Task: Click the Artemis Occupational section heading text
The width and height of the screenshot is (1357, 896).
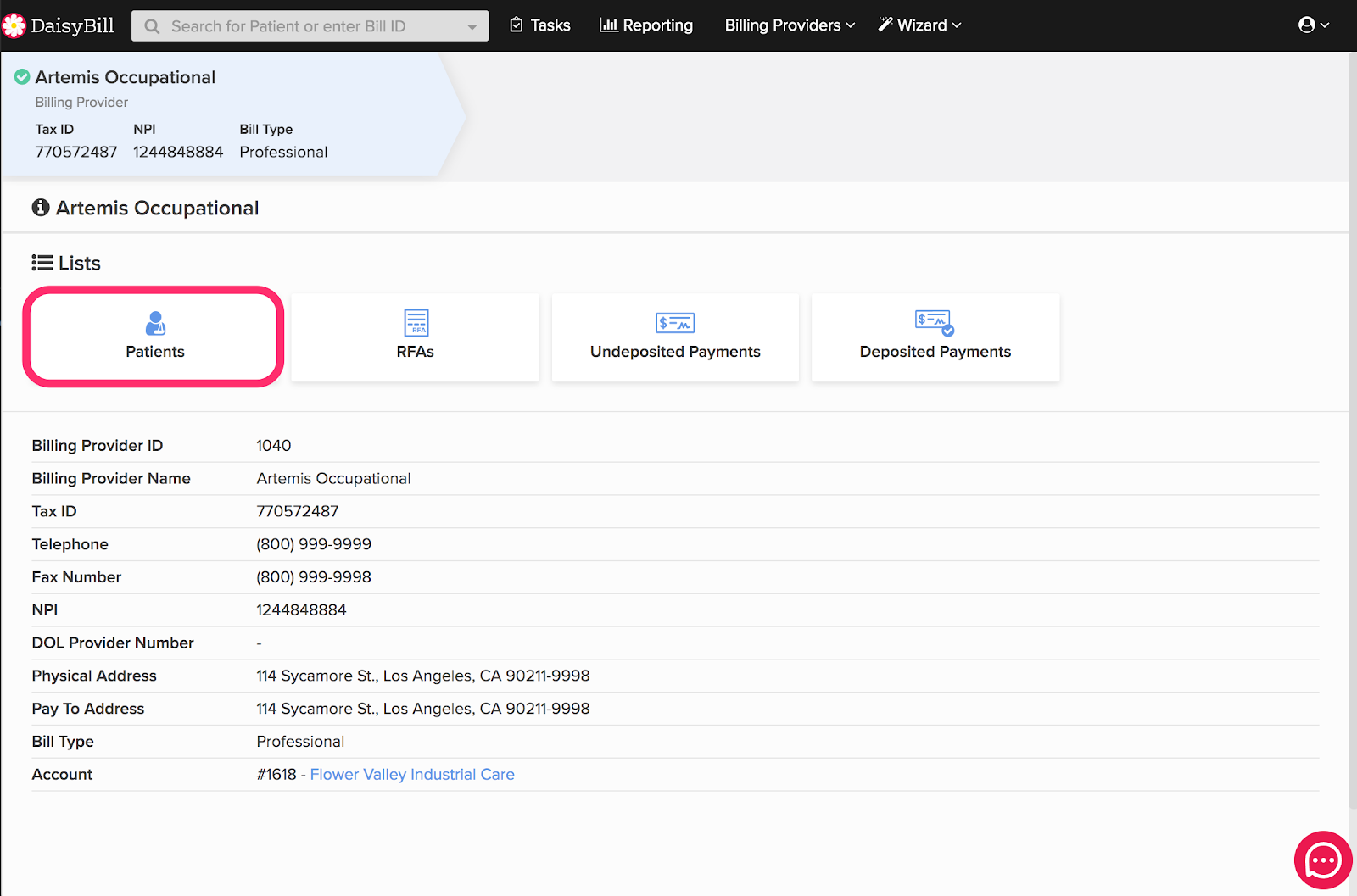Action: 157,208
